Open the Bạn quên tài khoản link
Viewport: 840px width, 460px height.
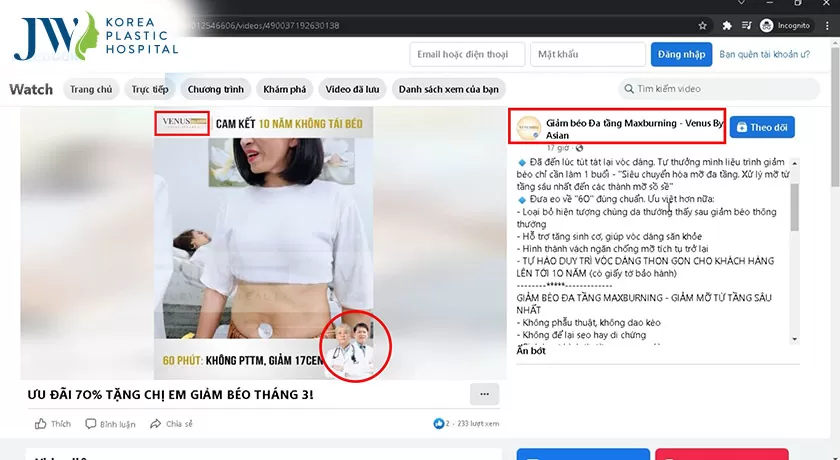click(764, 54)
